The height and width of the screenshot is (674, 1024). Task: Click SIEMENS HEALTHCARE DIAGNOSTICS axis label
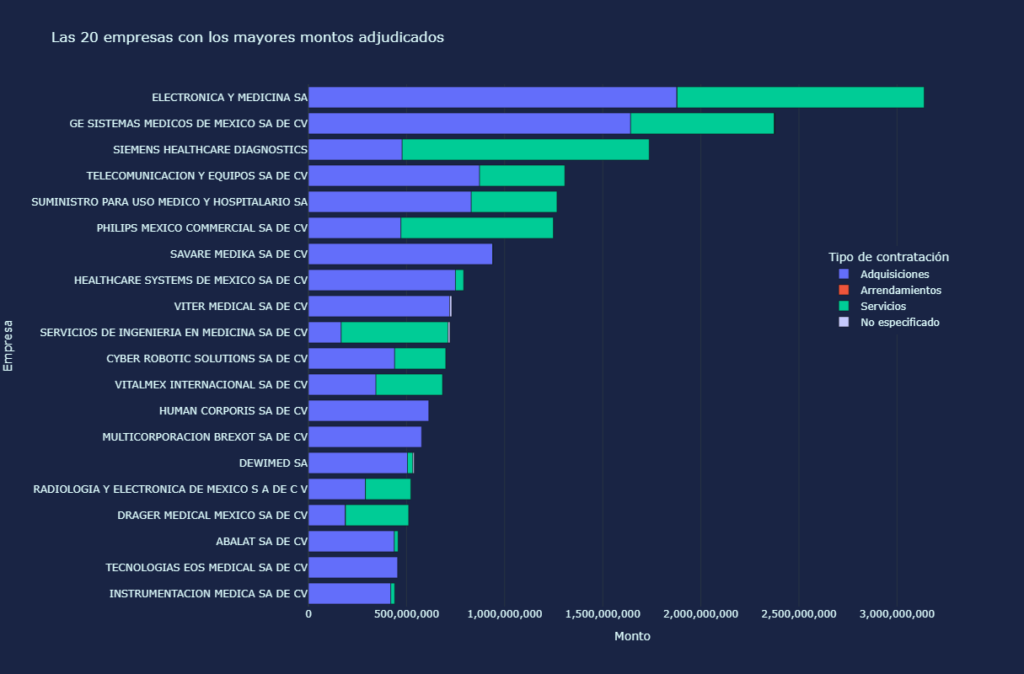[x=210, y=150]
